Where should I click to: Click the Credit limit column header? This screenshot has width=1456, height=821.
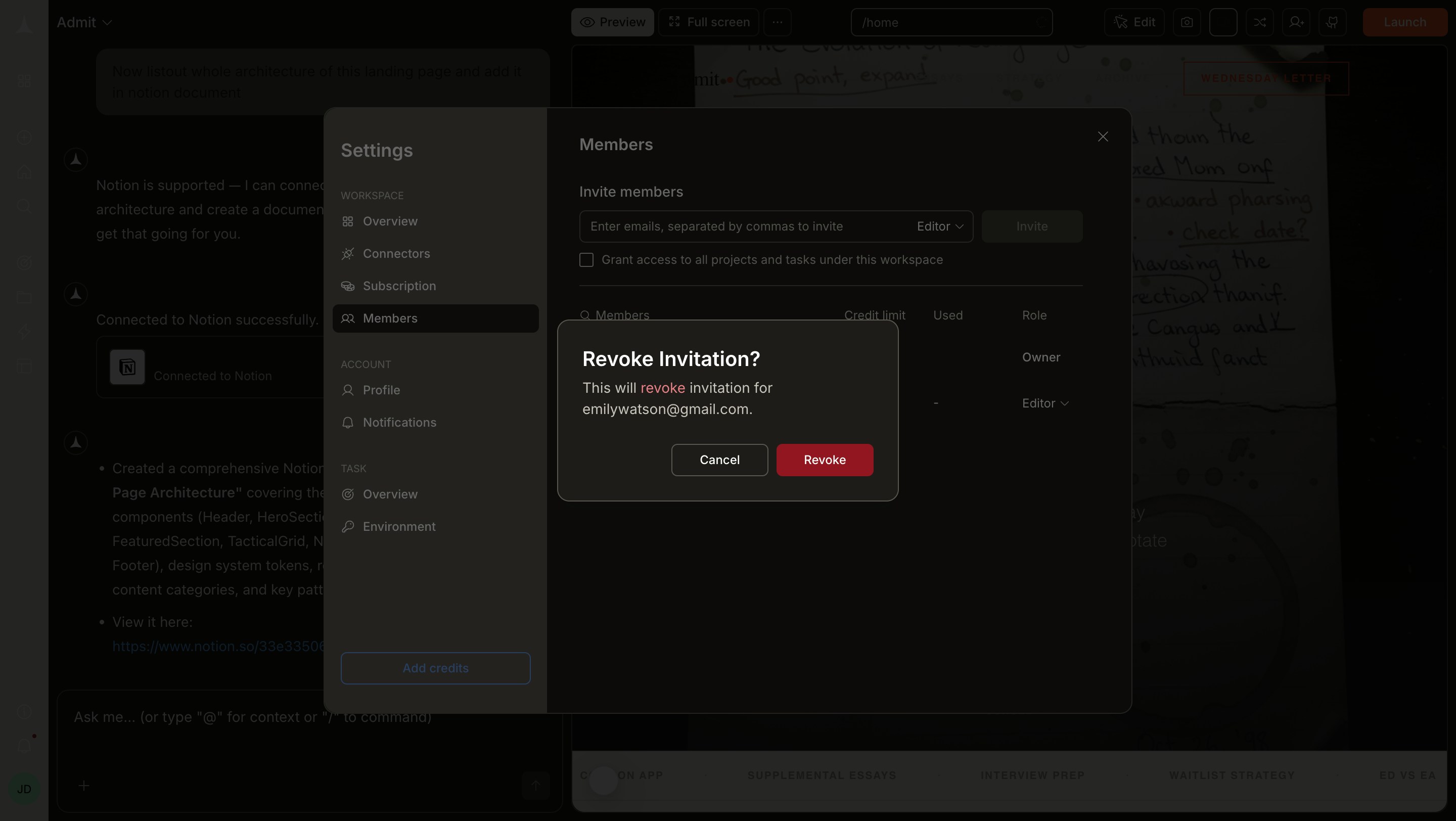click(875, 315)
